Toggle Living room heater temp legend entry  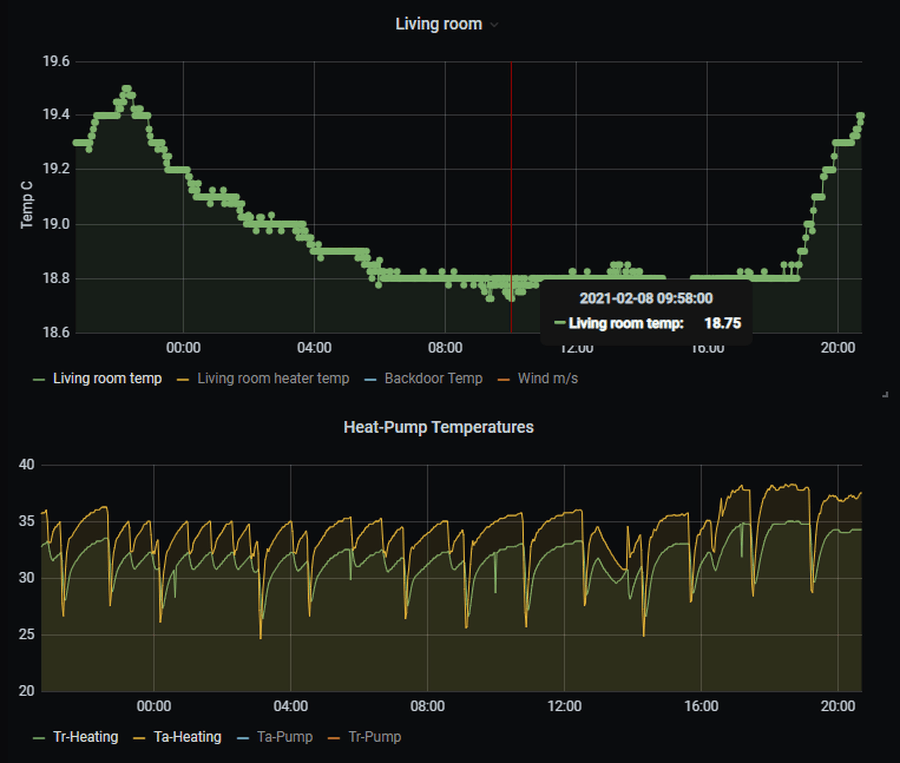273,378
